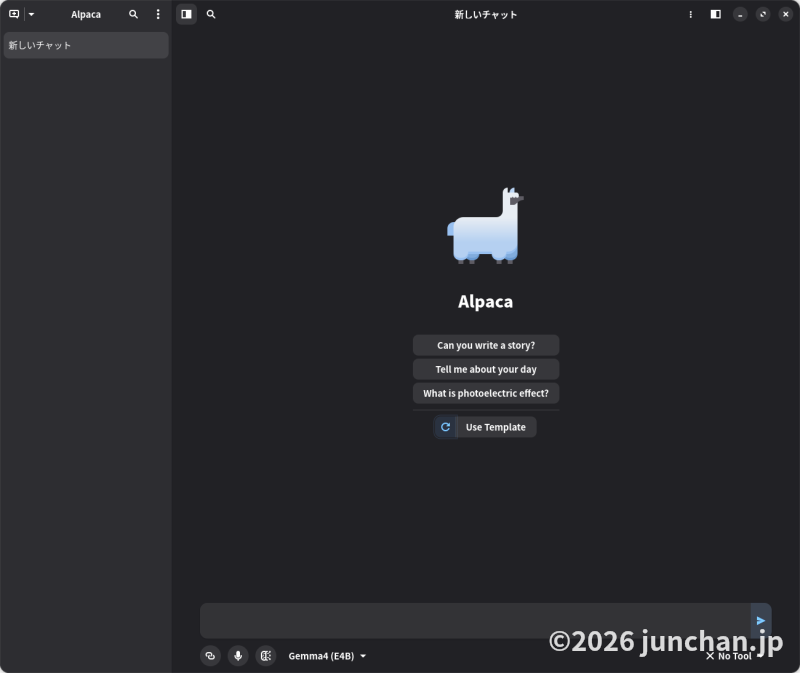The width and height of the screenshot is (800, 673).
Task: Select the 新しいチャット conversation in the sidebar
Action: (x=85, y=45)
